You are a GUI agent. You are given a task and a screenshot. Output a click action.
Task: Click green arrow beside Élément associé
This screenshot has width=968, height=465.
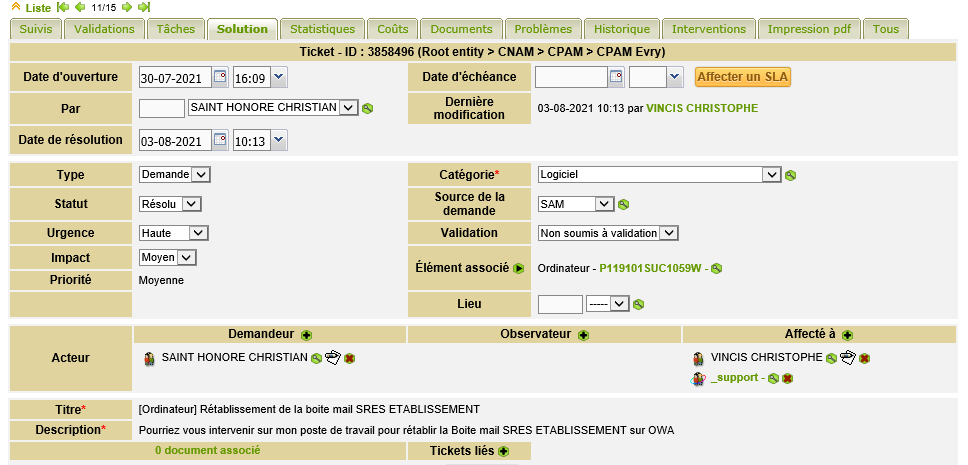coord(519,268)
